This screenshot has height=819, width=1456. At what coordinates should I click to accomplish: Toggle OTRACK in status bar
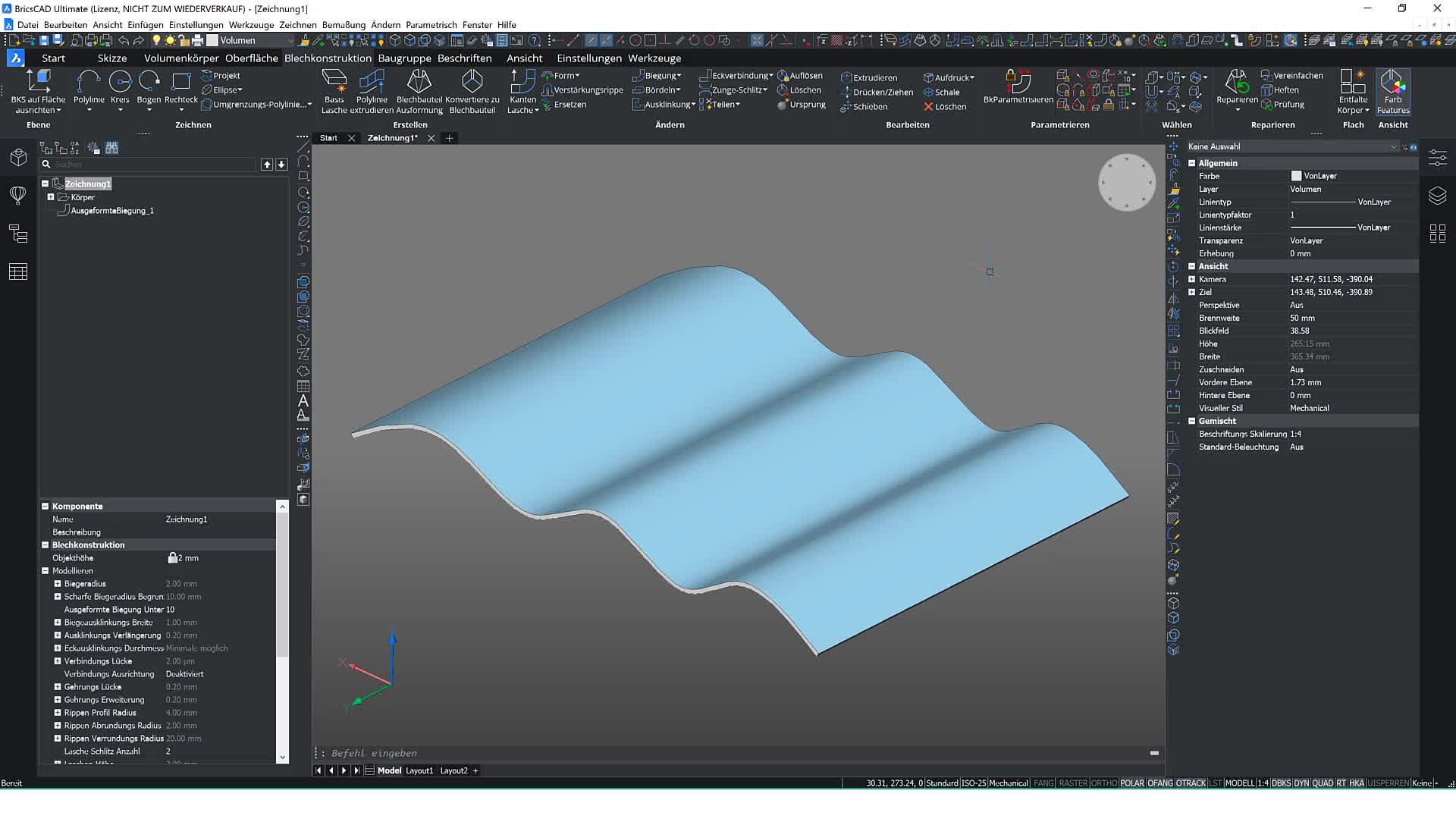click(1191, 783)
